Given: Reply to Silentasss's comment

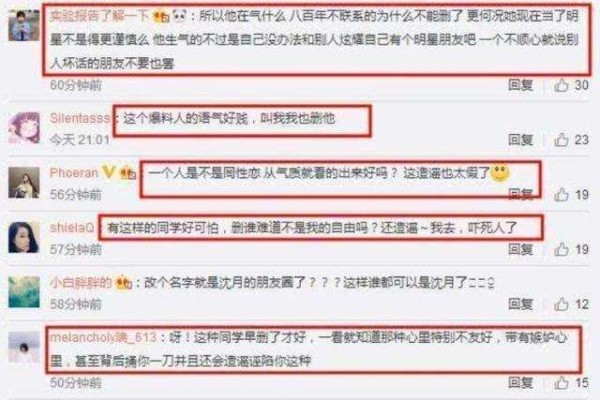Looking at the screenshot, I should [x=520, y=139].
